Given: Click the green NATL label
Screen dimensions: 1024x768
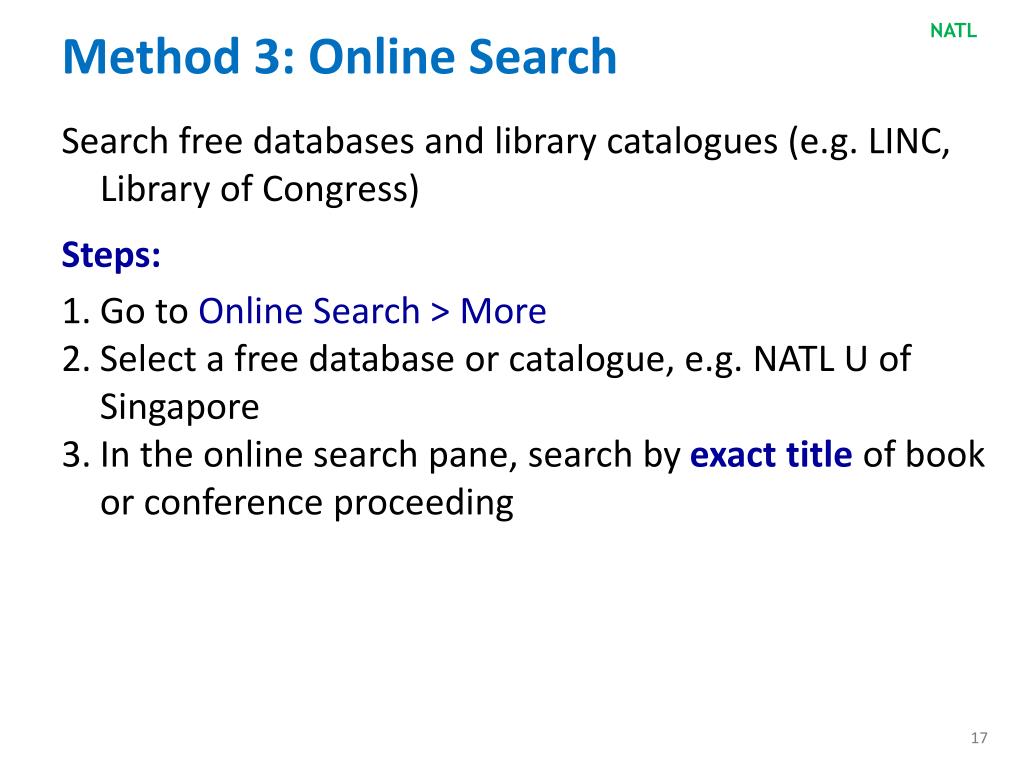Looking at the screenshot, I should [x=953, y=31].
